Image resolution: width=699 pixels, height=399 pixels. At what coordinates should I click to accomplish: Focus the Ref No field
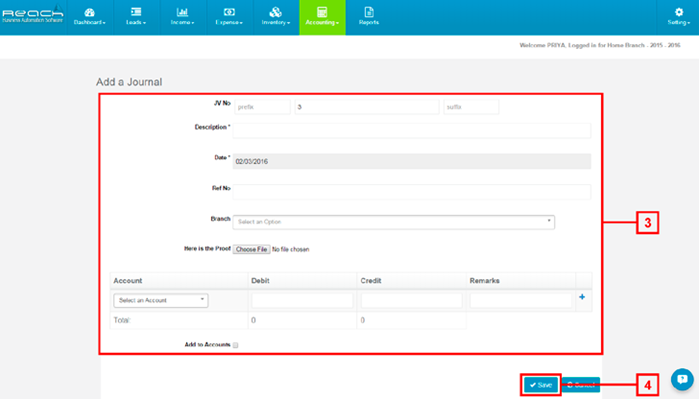412,192
